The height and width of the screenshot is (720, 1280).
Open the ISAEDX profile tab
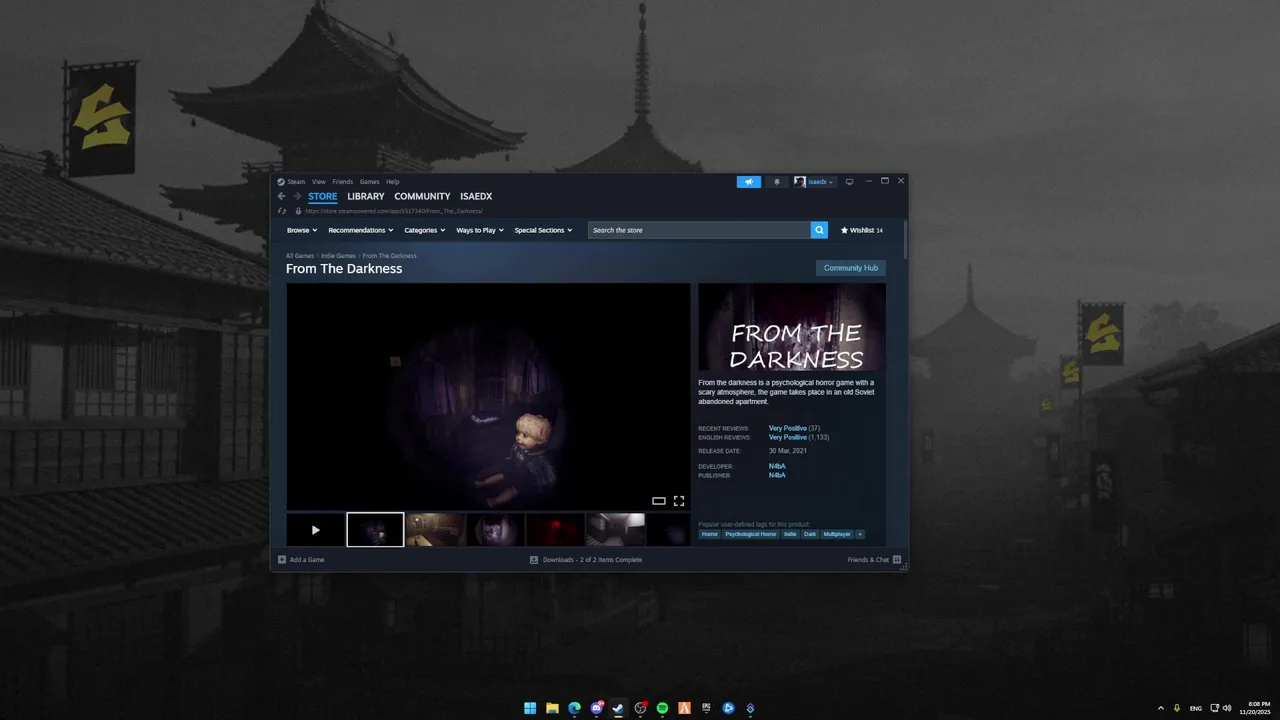click(x=476, y=197)
